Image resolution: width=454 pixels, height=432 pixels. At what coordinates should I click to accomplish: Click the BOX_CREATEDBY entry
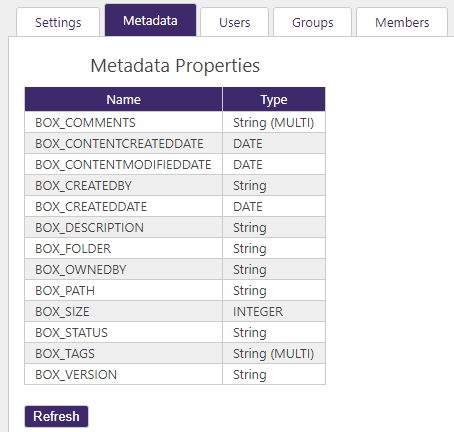pyautogui.click(x=83, y=186)
